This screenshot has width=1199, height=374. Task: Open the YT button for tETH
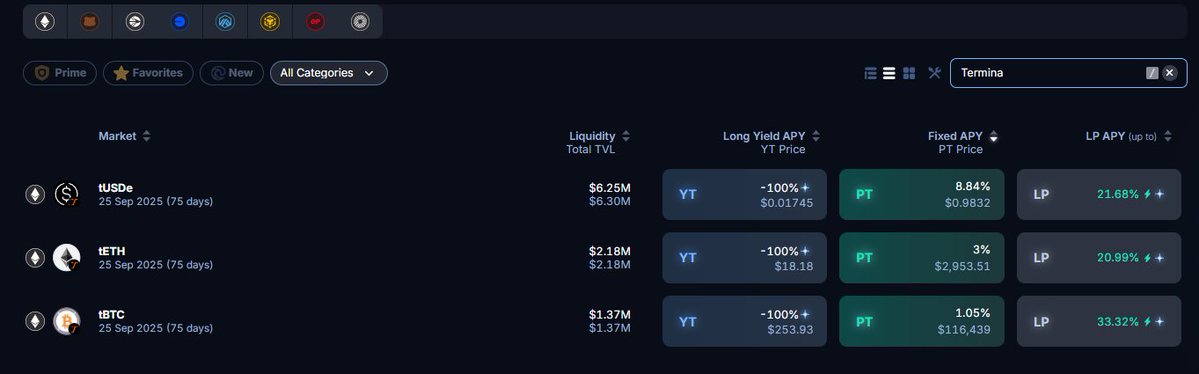(744, 258)
